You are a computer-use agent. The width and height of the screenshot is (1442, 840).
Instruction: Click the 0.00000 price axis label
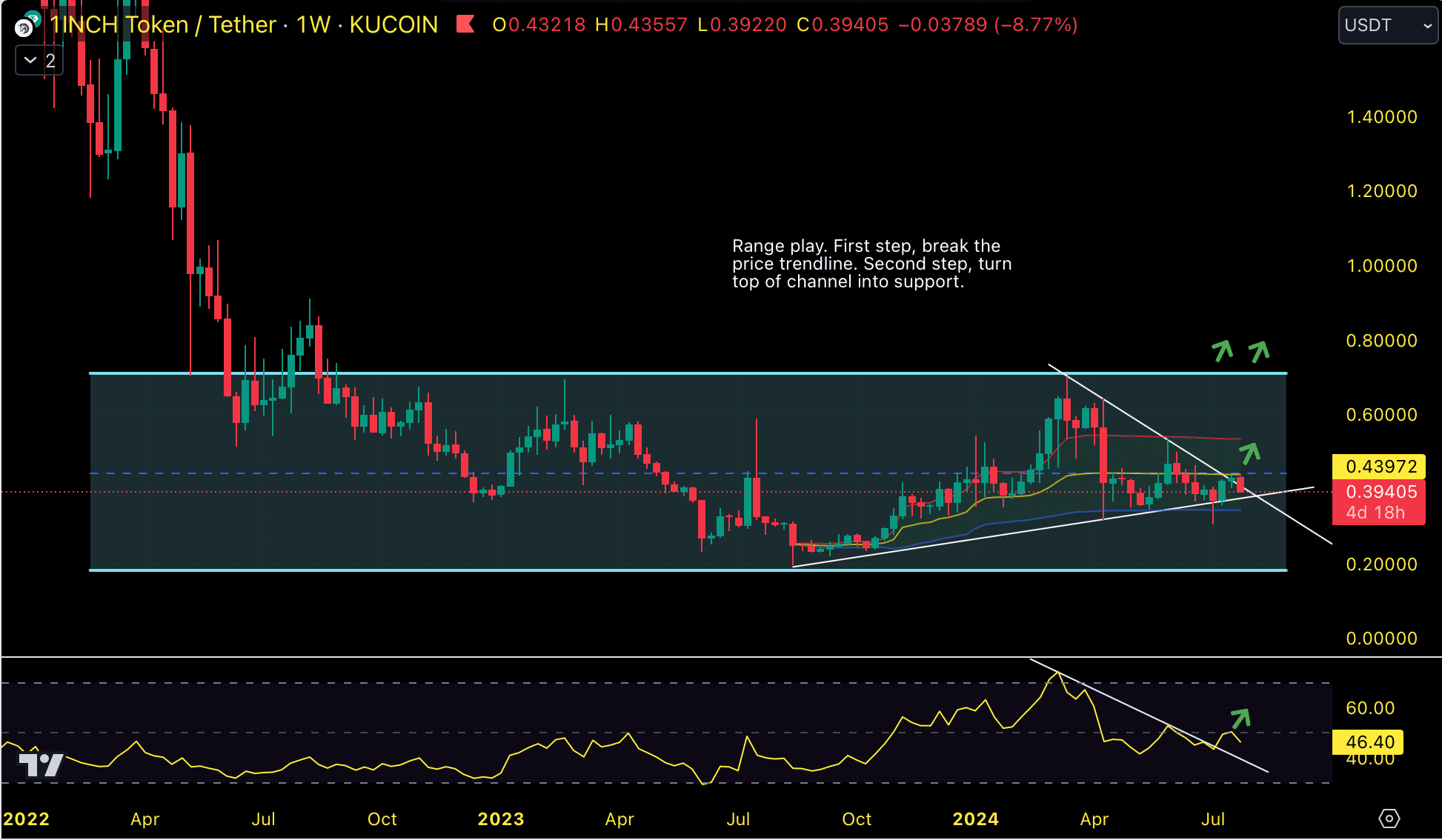click(1381, 639)
